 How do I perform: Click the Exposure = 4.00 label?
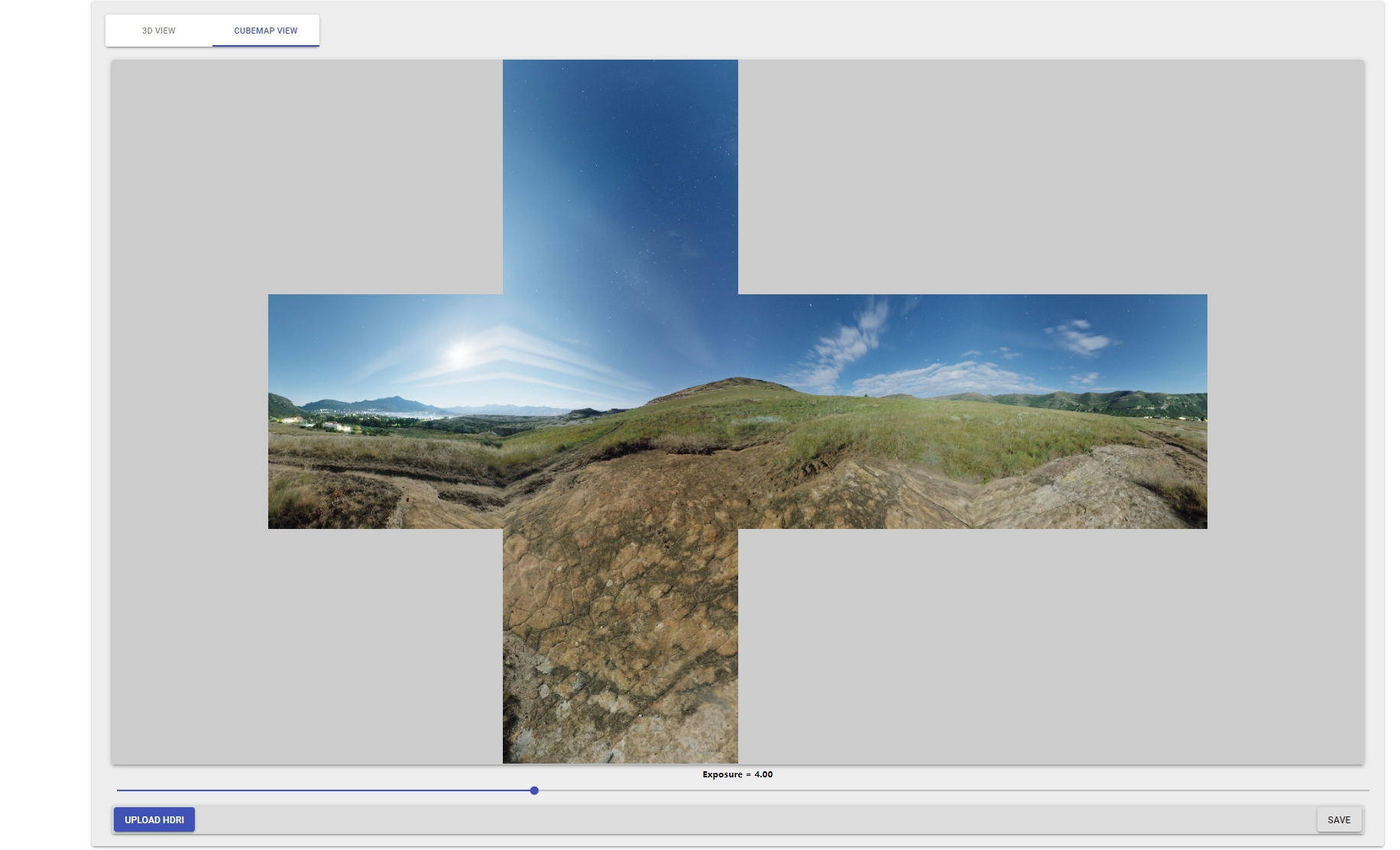click(737, 774)
